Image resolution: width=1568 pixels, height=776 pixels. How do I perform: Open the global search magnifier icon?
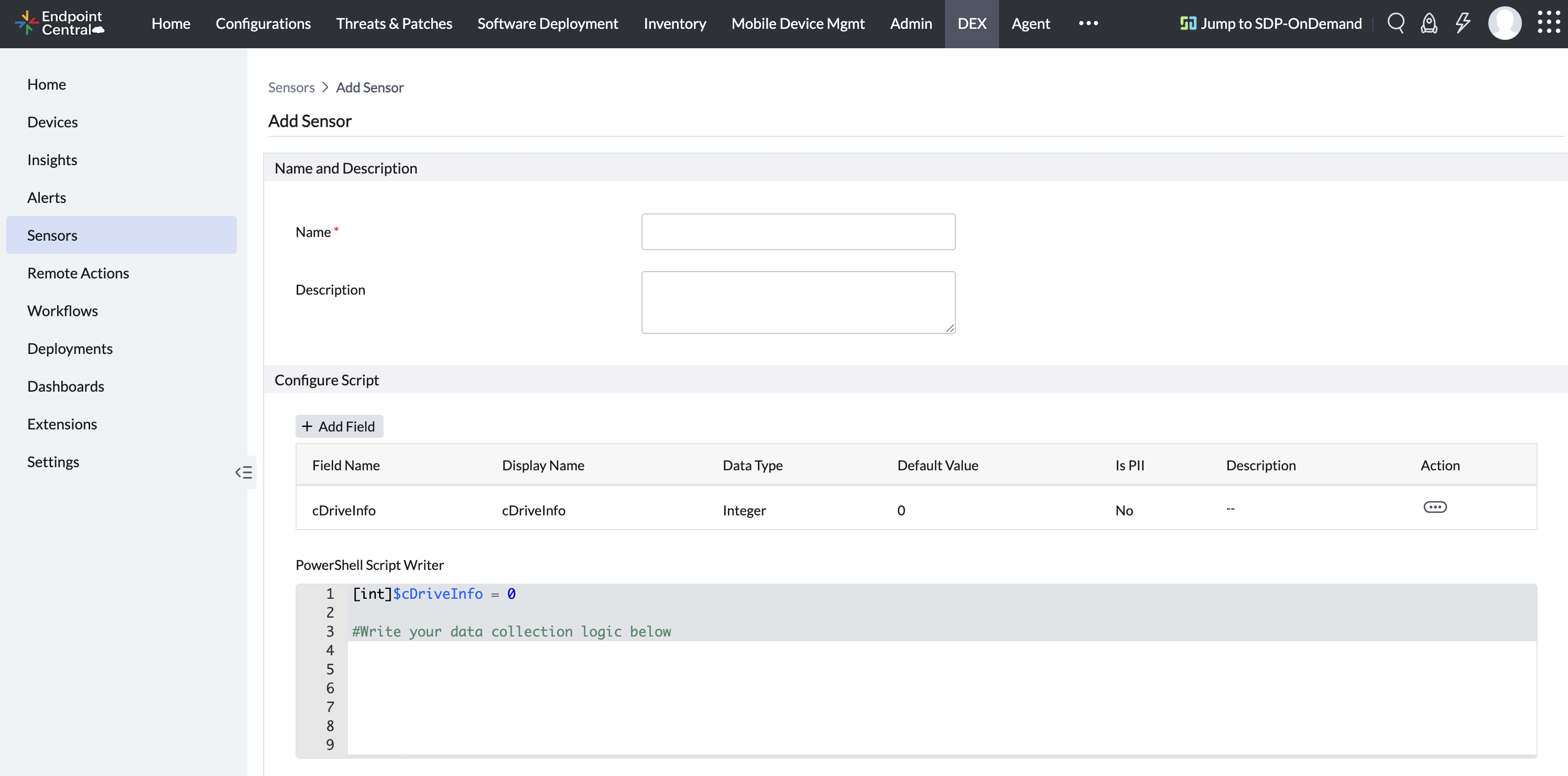point(1396,23)
